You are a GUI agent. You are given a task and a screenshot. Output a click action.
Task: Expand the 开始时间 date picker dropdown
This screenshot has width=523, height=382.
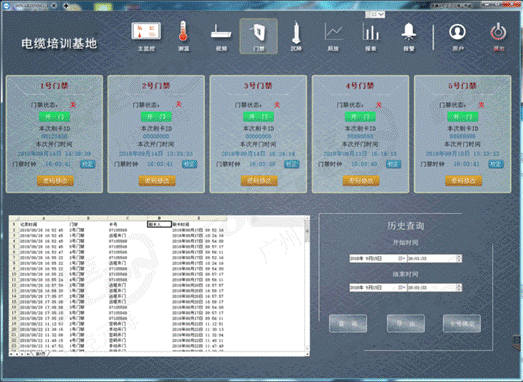tap(402, 259)
